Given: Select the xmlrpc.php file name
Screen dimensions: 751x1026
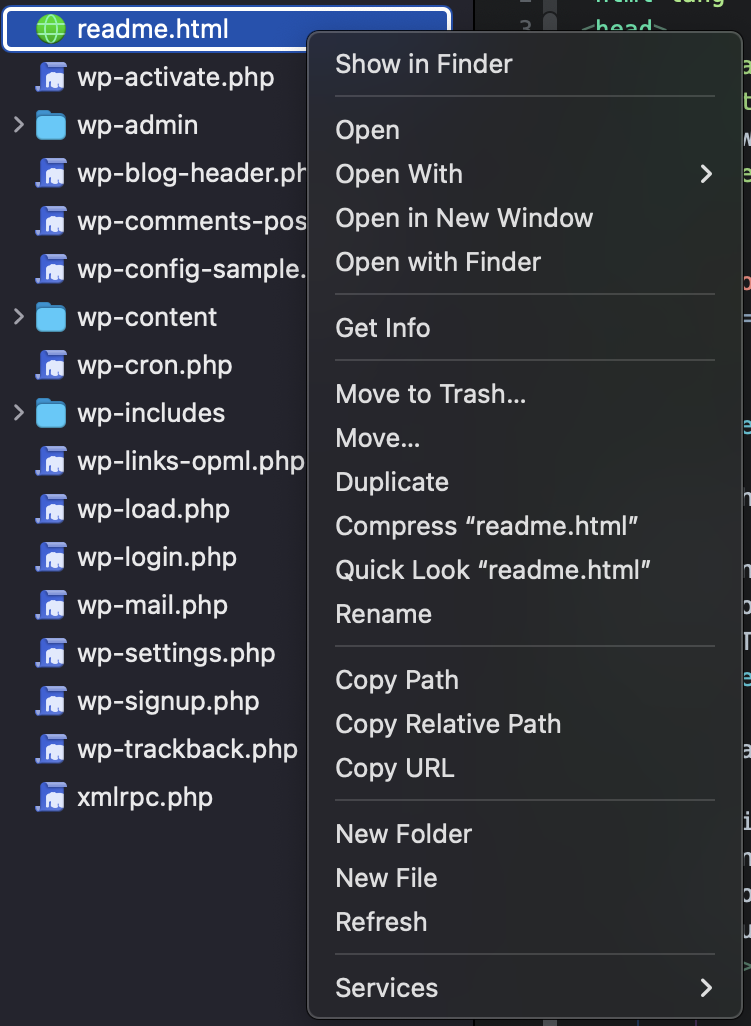Looking at the screenshot, I should point(145,798).
